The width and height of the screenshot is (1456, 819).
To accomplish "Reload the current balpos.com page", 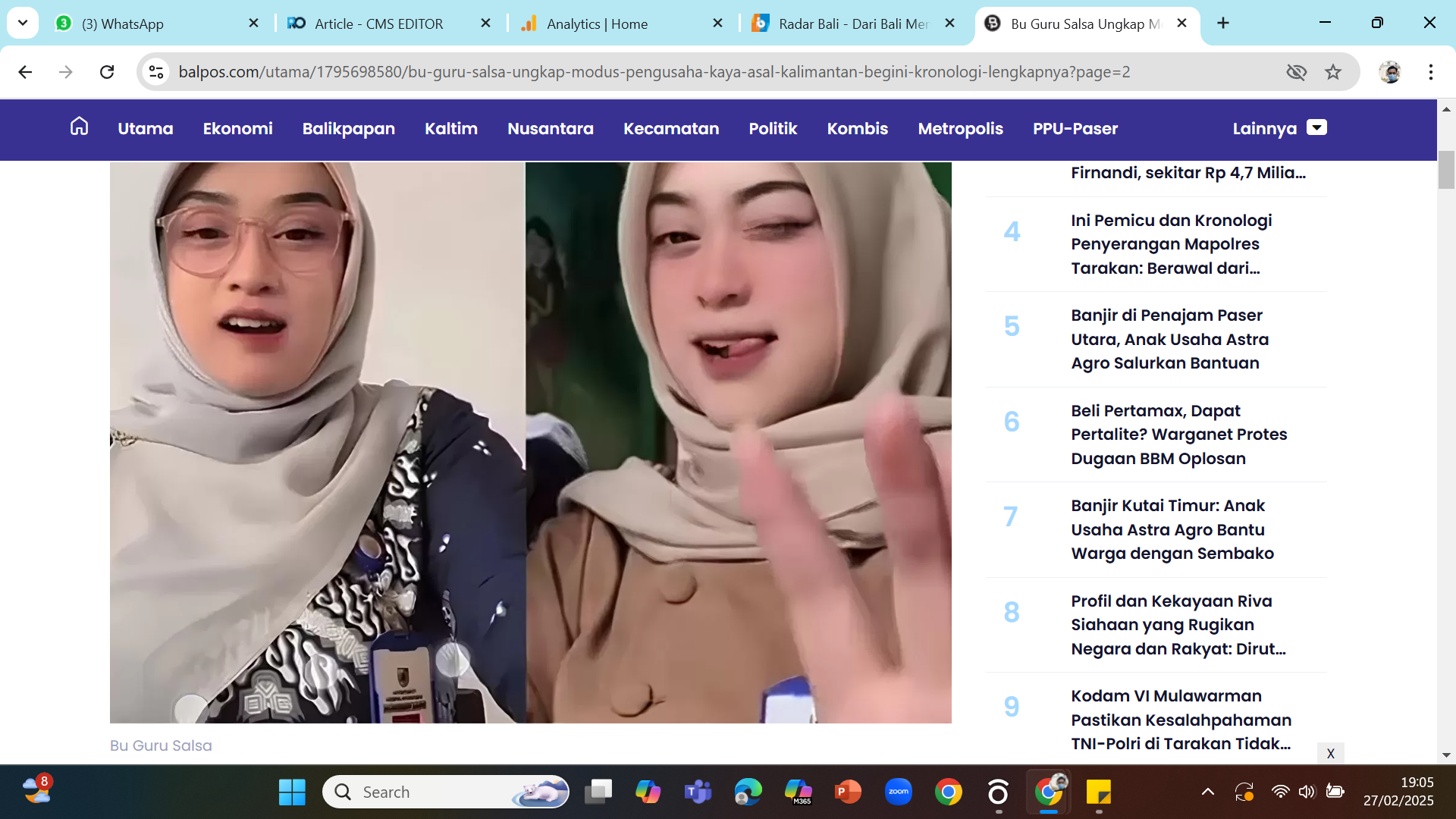I will coord(107,72).
